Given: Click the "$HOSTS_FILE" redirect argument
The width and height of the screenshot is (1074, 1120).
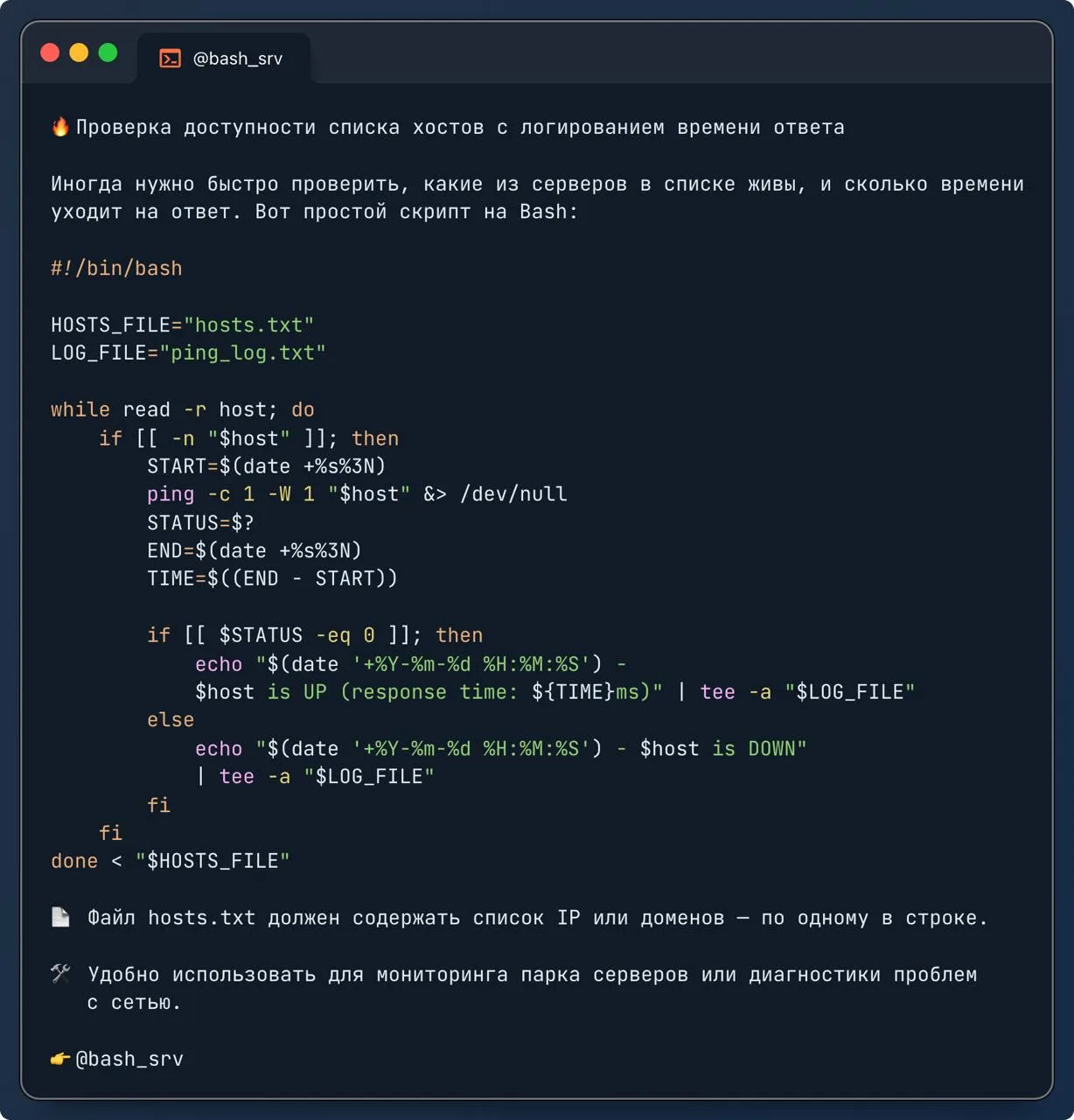Looking at the screenshot, I should click(x=213, y=861).
